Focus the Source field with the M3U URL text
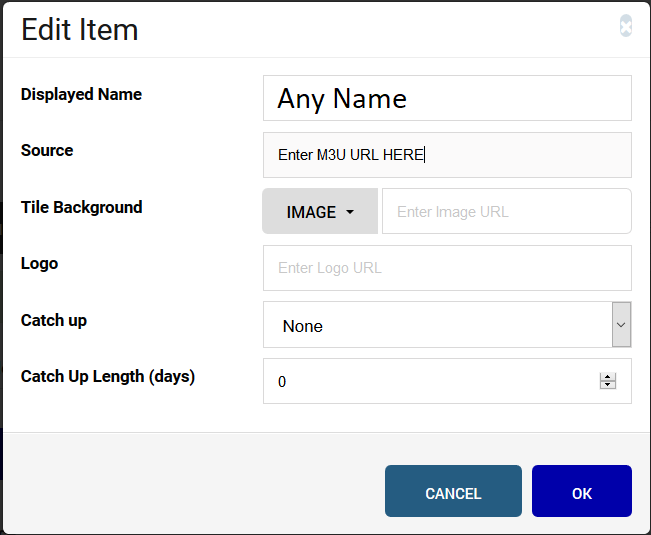Viewport: 651px width, 535px height. click(x=447, y=155)
